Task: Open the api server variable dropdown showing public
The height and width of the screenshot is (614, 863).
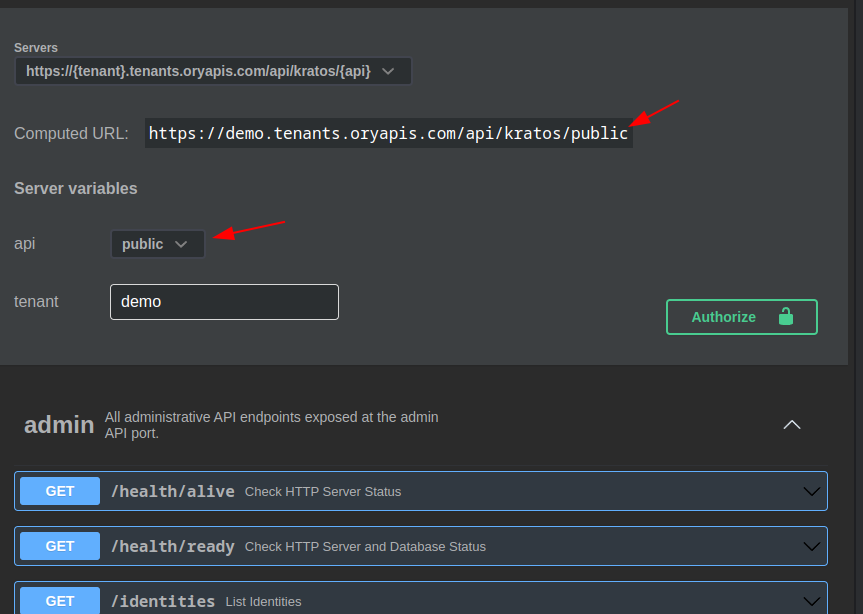Action: tap(157, 243)
